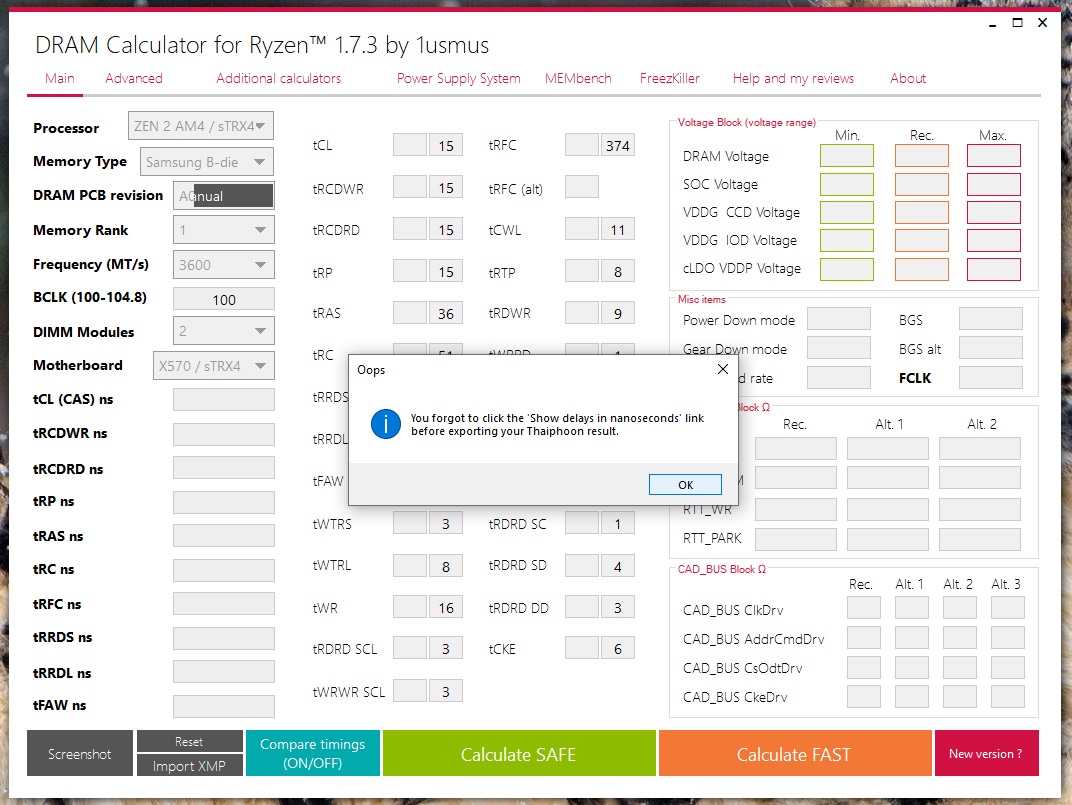Click the BCLK value field showing 100
This screenshot has width=1072, height=805.
tap(224, 300)
